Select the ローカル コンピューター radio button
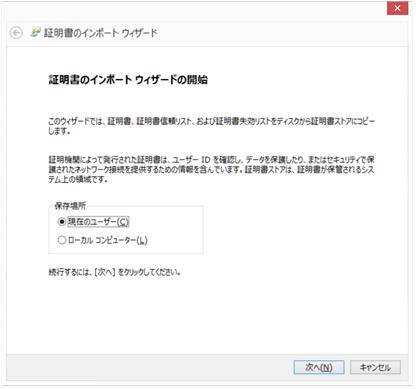The width and height of the screenshot is (416, 389). click(62, 240)
